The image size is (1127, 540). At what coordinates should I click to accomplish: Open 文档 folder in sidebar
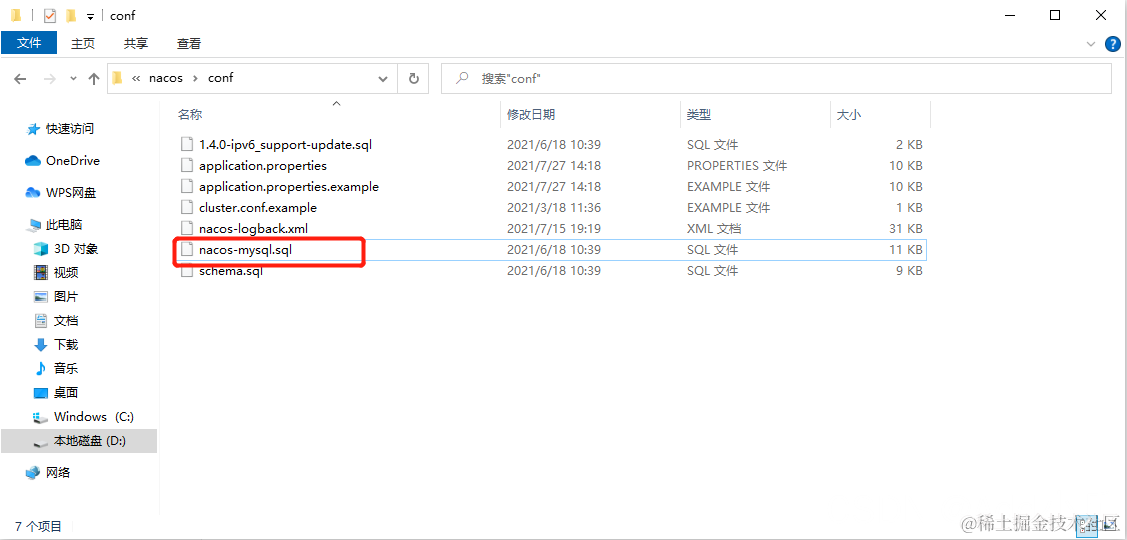pyautogui.click(x=66, y=321)
